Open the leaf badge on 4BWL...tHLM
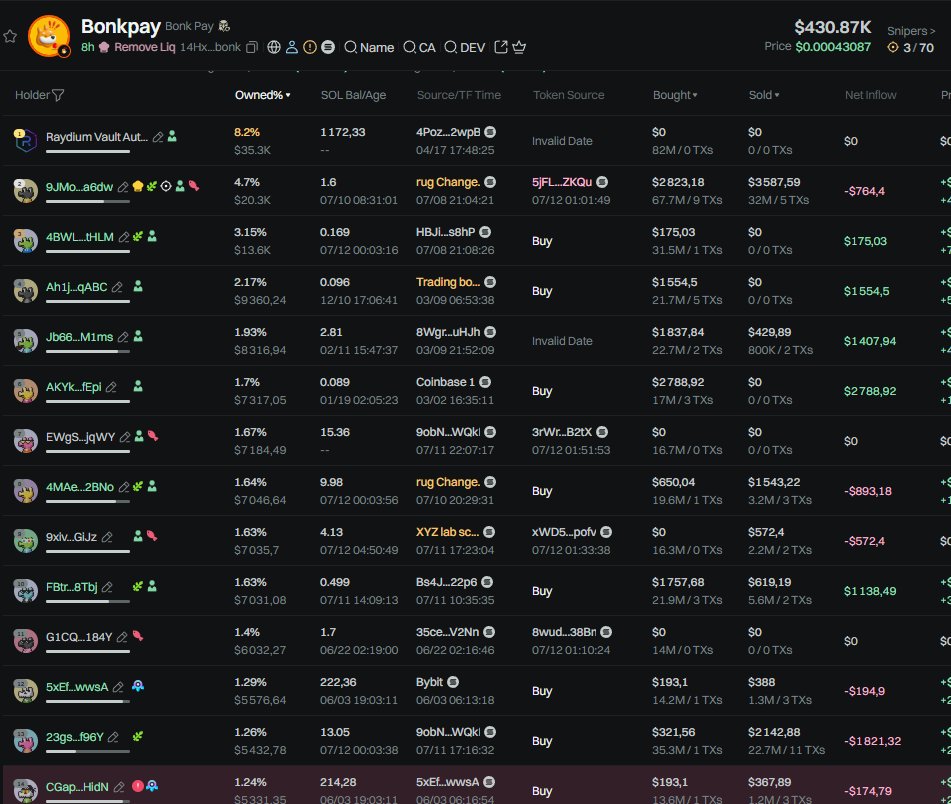Viewport: 951px width, 804px height. point(138,236)
